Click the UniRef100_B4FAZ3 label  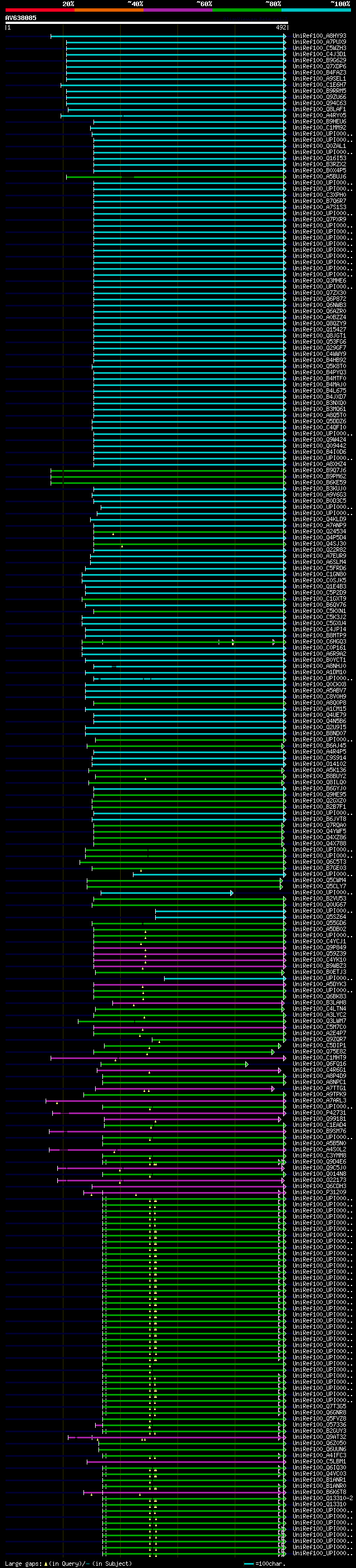click(x=319, y=72)
